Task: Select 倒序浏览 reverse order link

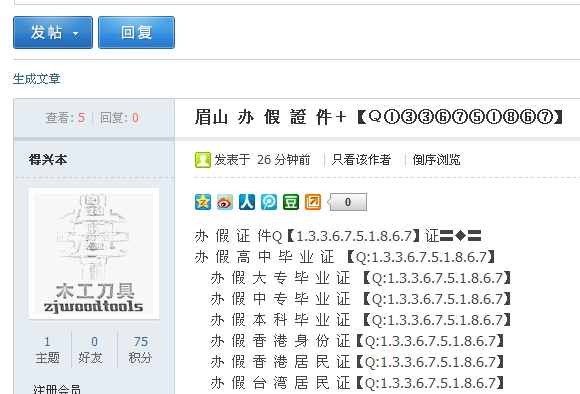Action: [x=436, y=160]
